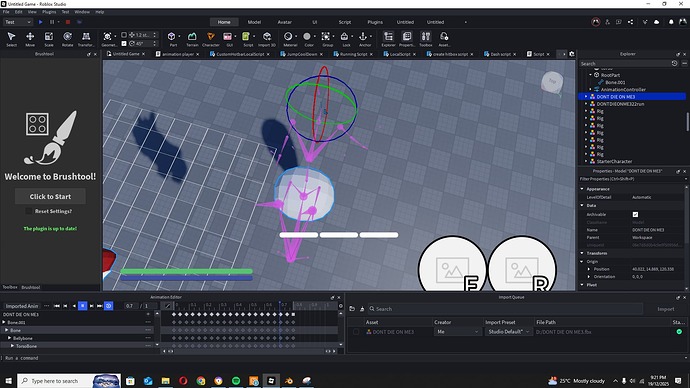Screen dimensions: 690x388
Task: Pause the running test
Action: [52, 22]
